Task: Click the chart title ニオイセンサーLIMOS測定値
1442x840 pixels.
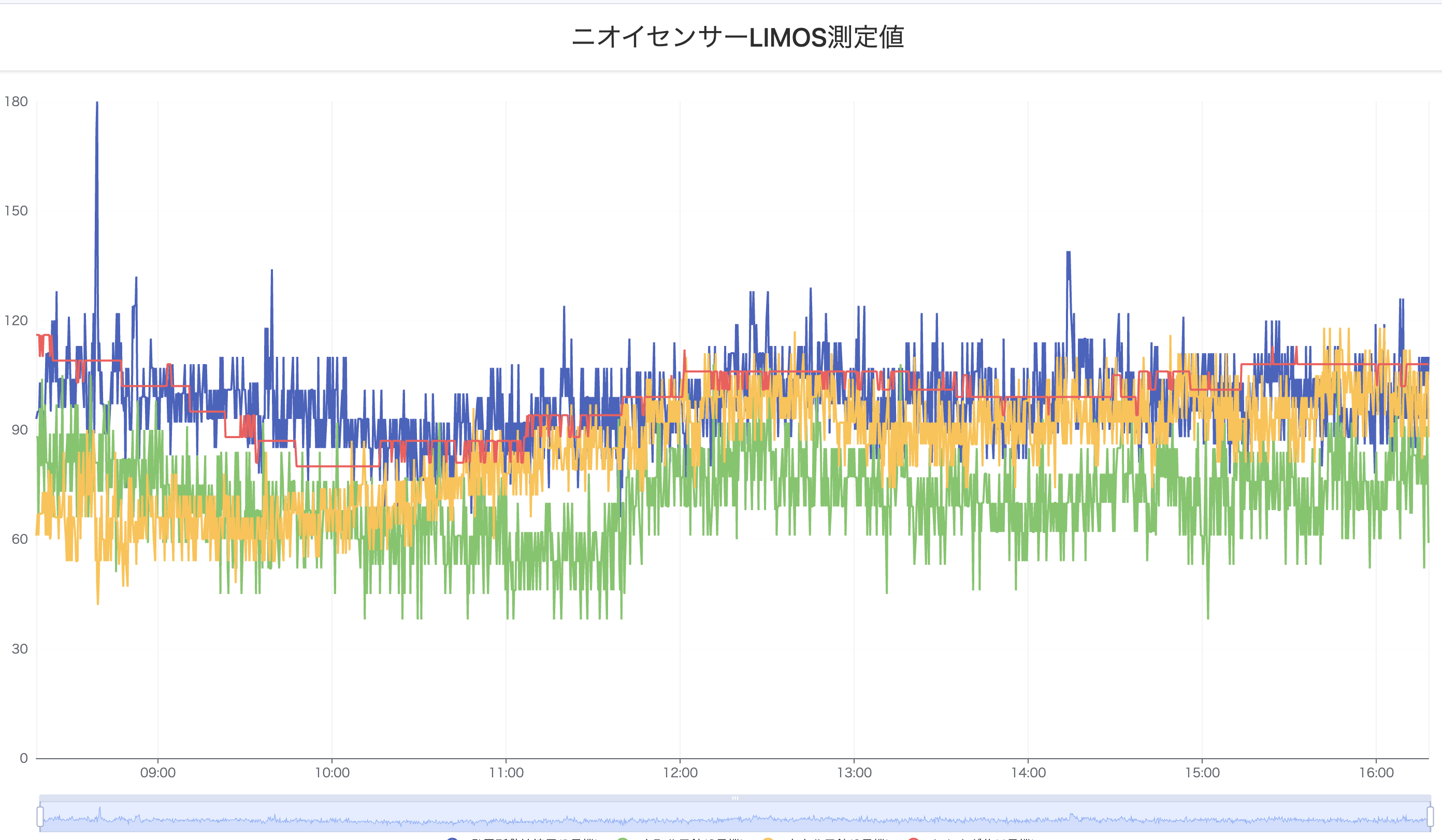Action: point(738,37)
